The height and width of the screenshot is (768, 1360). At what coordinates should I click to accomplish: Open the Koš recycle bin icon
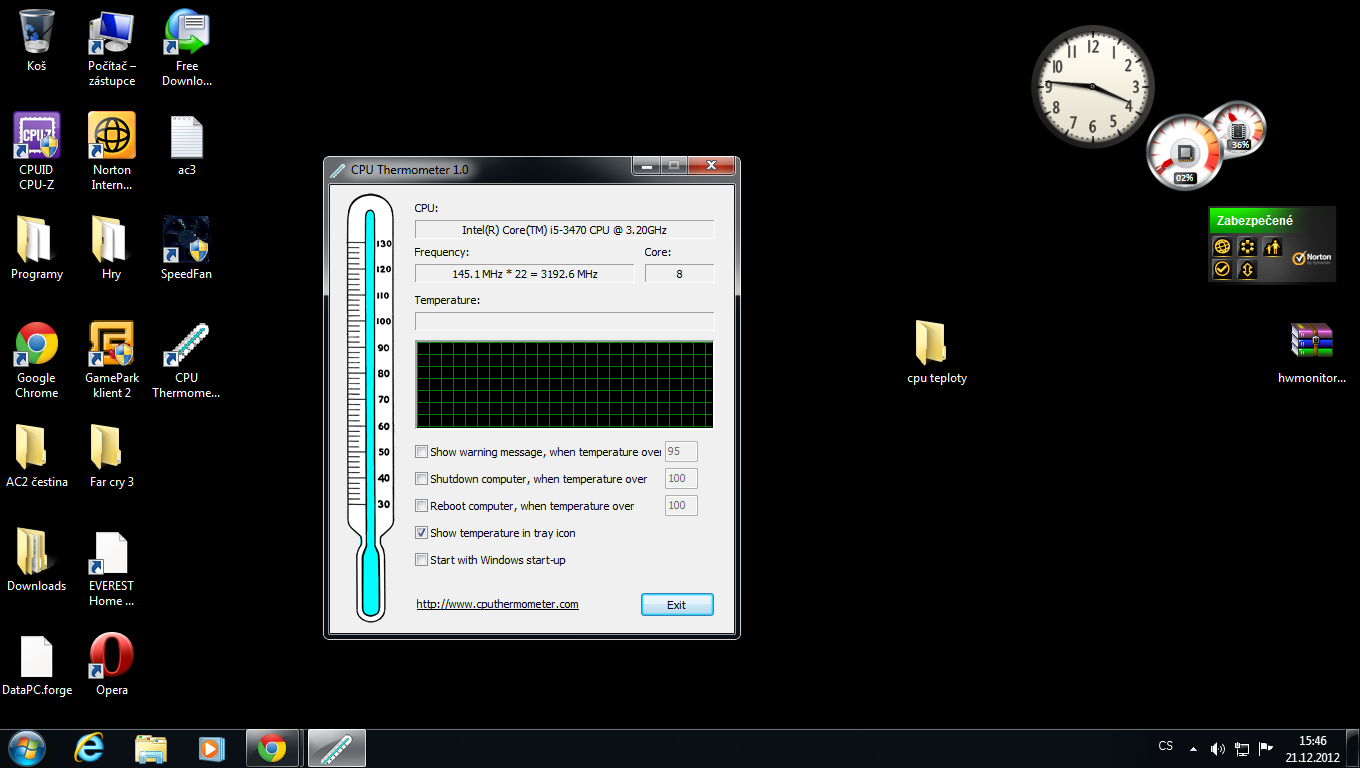pyautogui.click(x=37, y=40)
